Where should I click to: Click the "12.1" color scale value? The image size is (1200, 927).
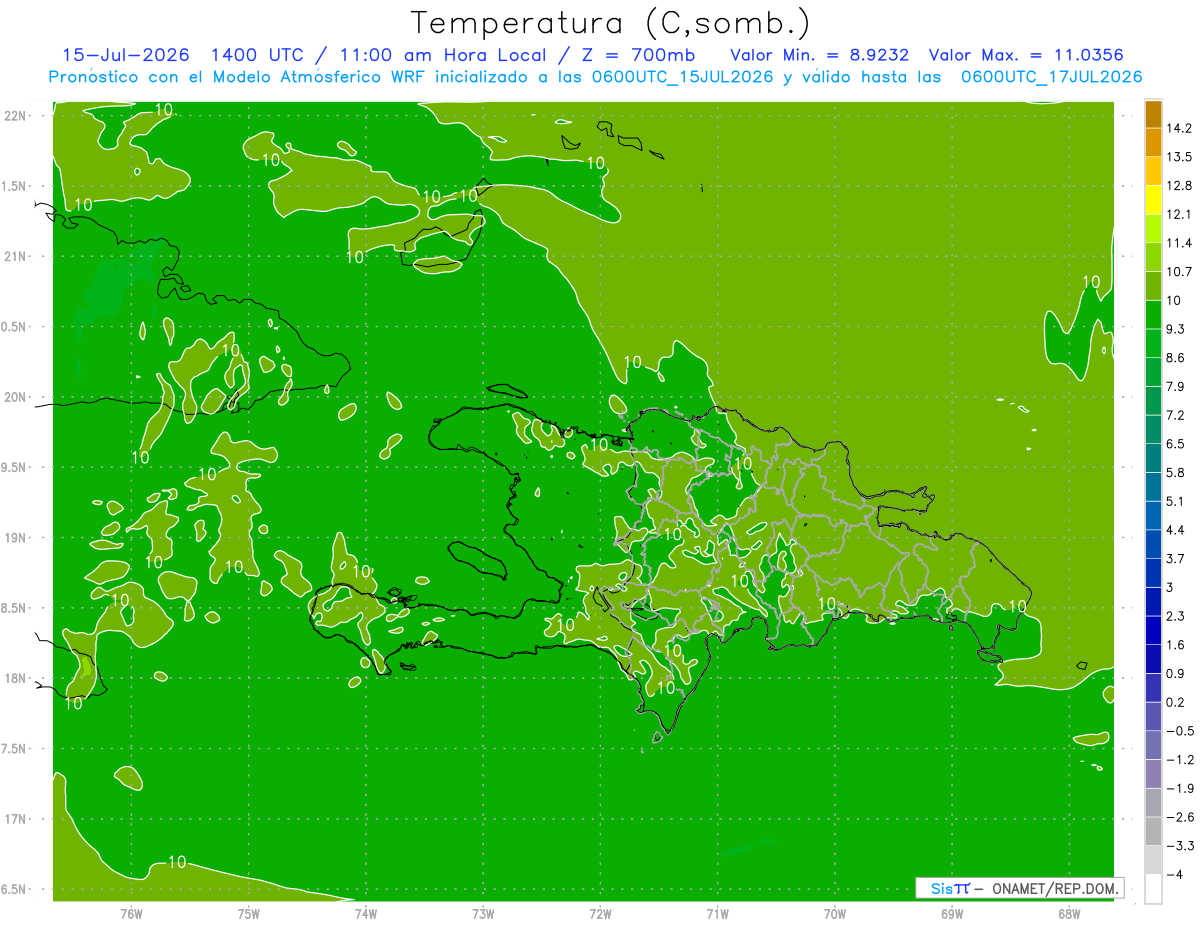click(1179, 215)
